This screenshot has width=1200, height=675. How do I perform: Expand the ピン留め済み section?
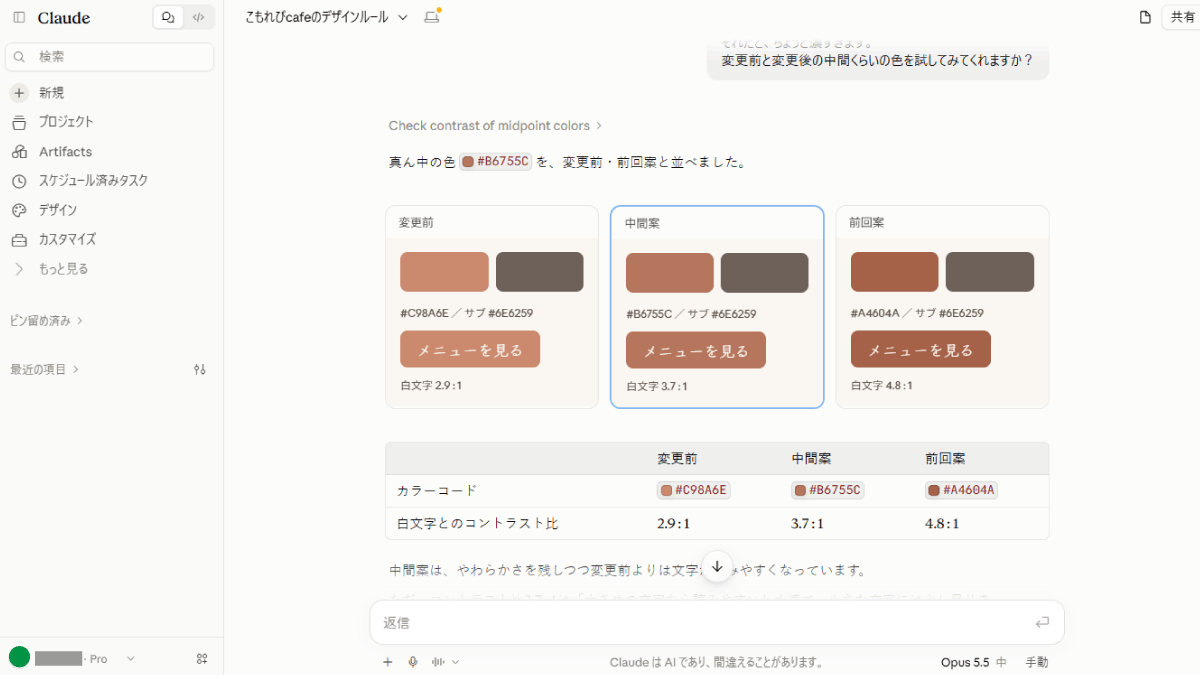(46, 321)
